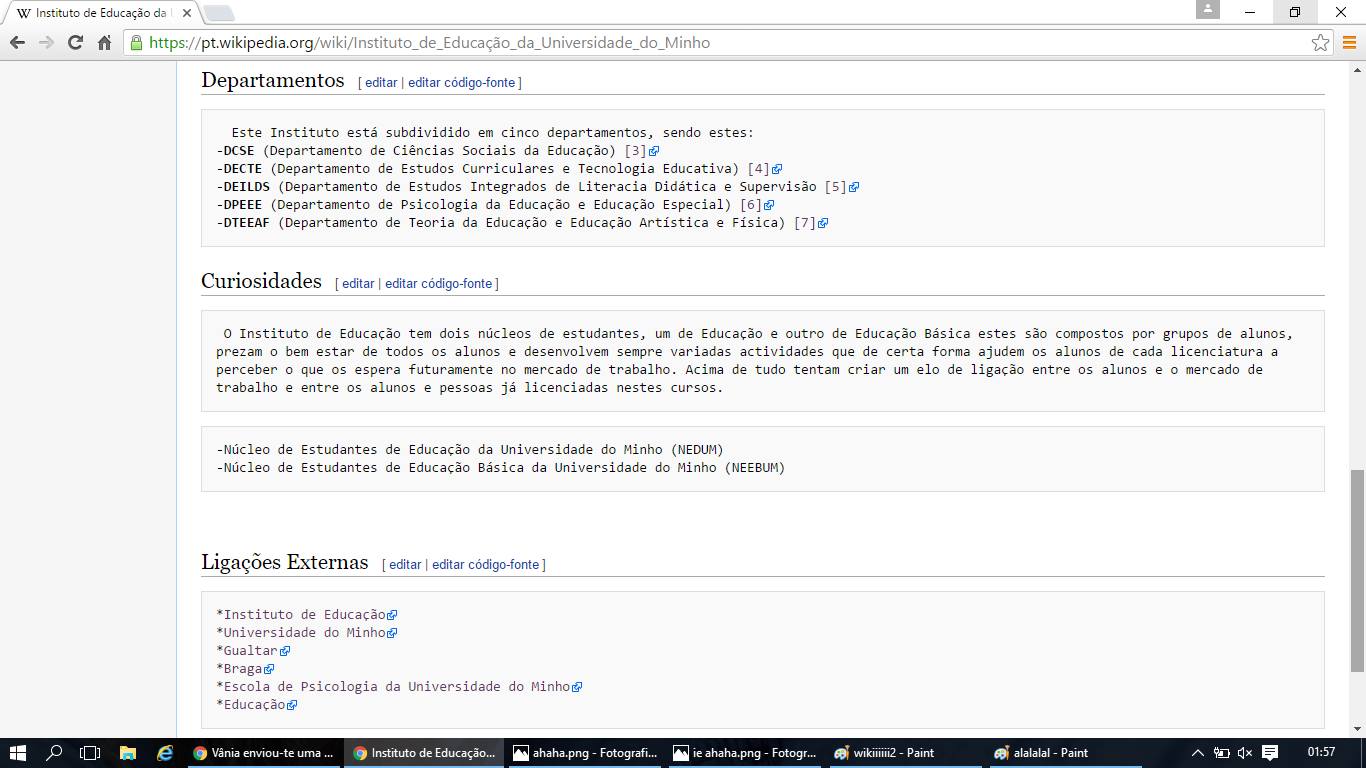The height and width of the screenshot is (768, 1366).
Task: Open external link [5] for DEILDS
Action: click(x=842, y=187)
